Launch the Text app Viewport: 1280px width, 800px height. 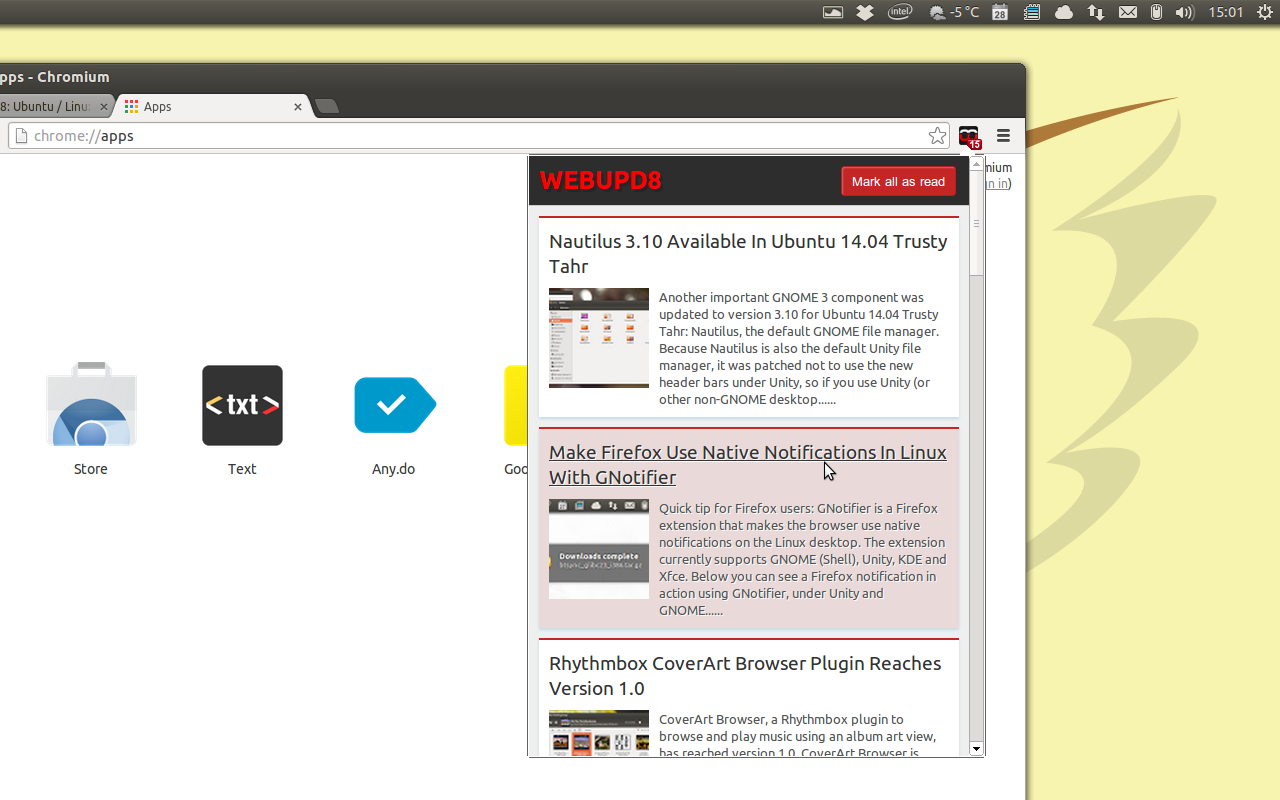[x=242, y=405]
